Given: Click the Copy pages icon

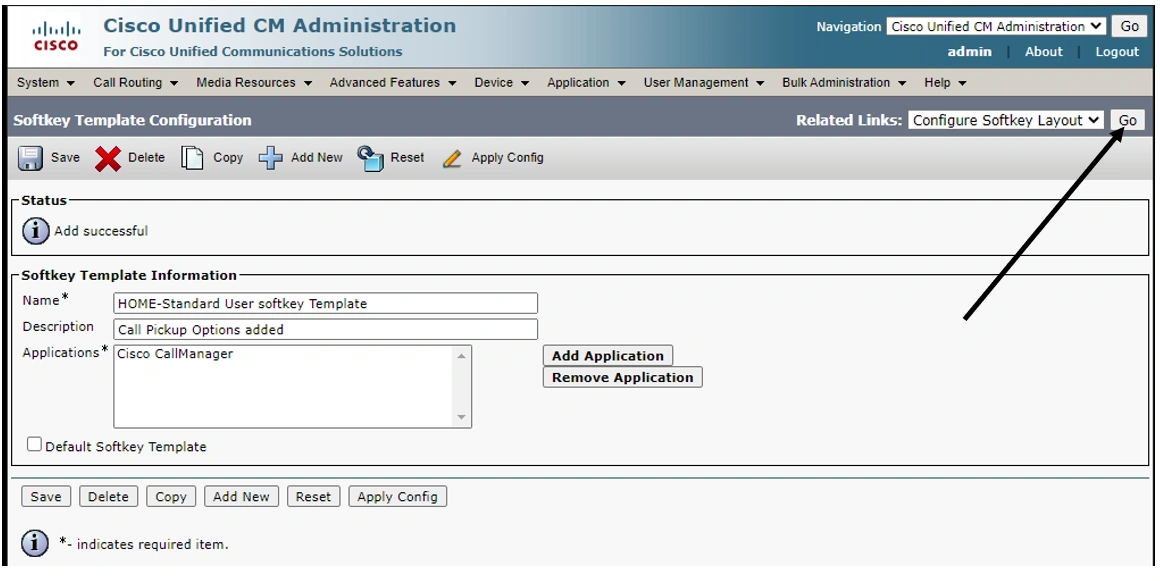Looking at the screenshot, I should click(x=192, y=158).
